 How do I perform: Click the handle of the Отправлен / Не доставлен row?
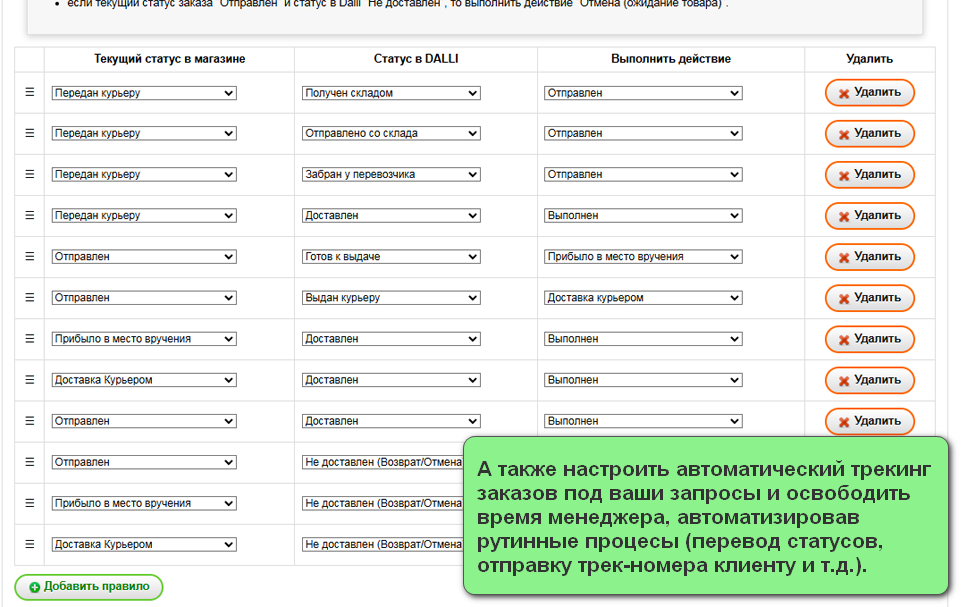(x=30, y=462)
